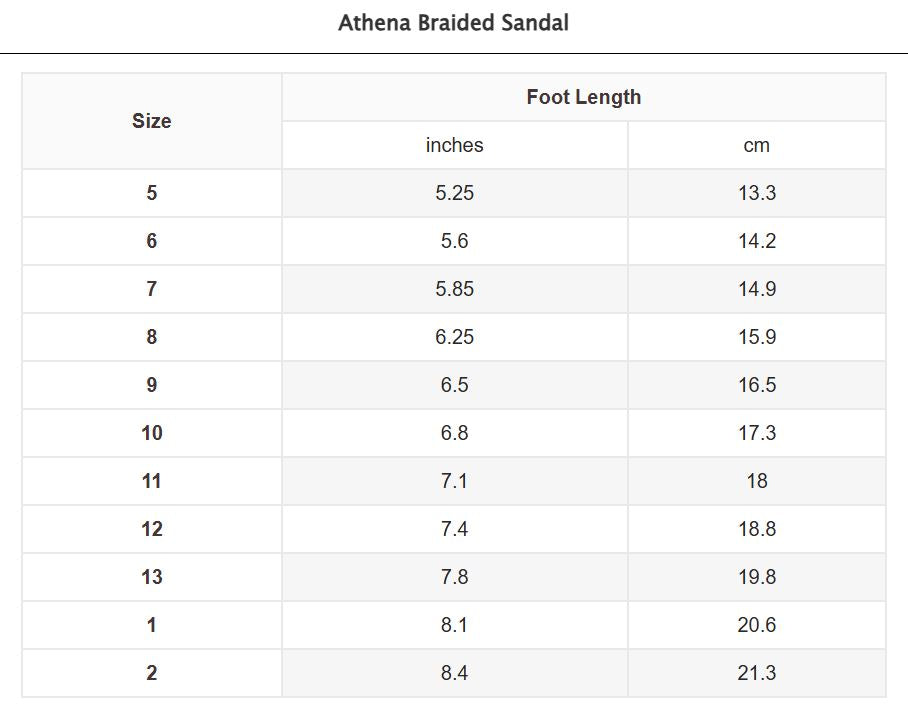Click the 7.1 inches cell

pyautogui.click(x=454, y=481)
